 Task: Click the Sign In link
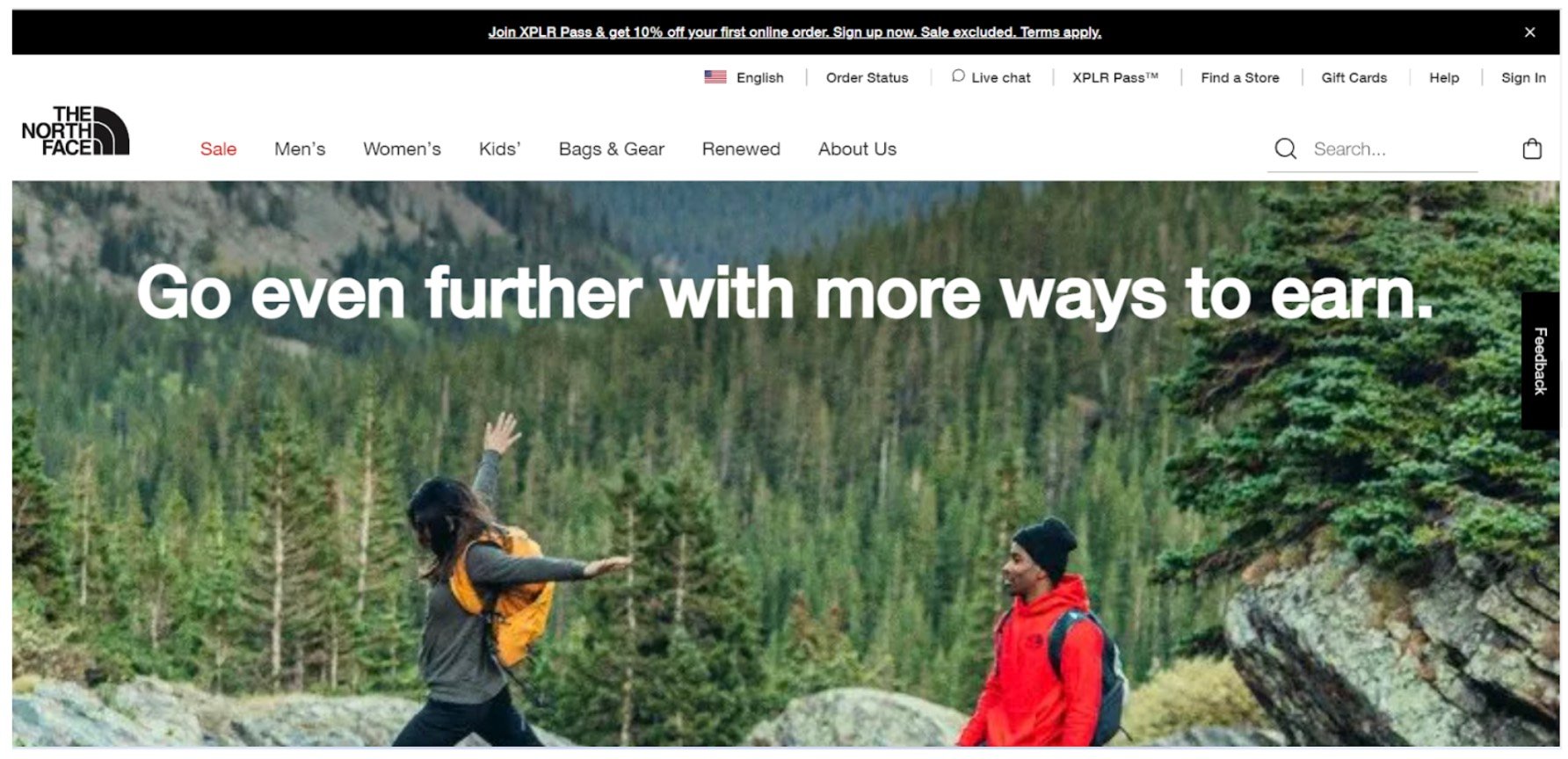1523,77
